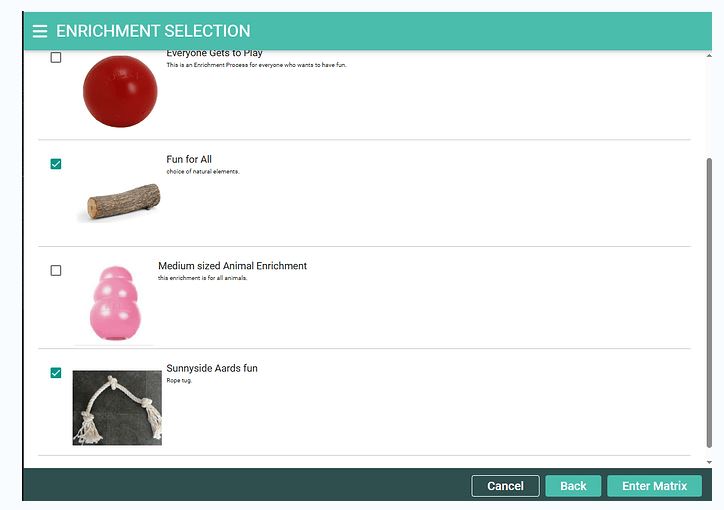The image size is (724, 510).
Task: Uncheck the Sunnyside Aards fun checkbox
Action: 56,372
